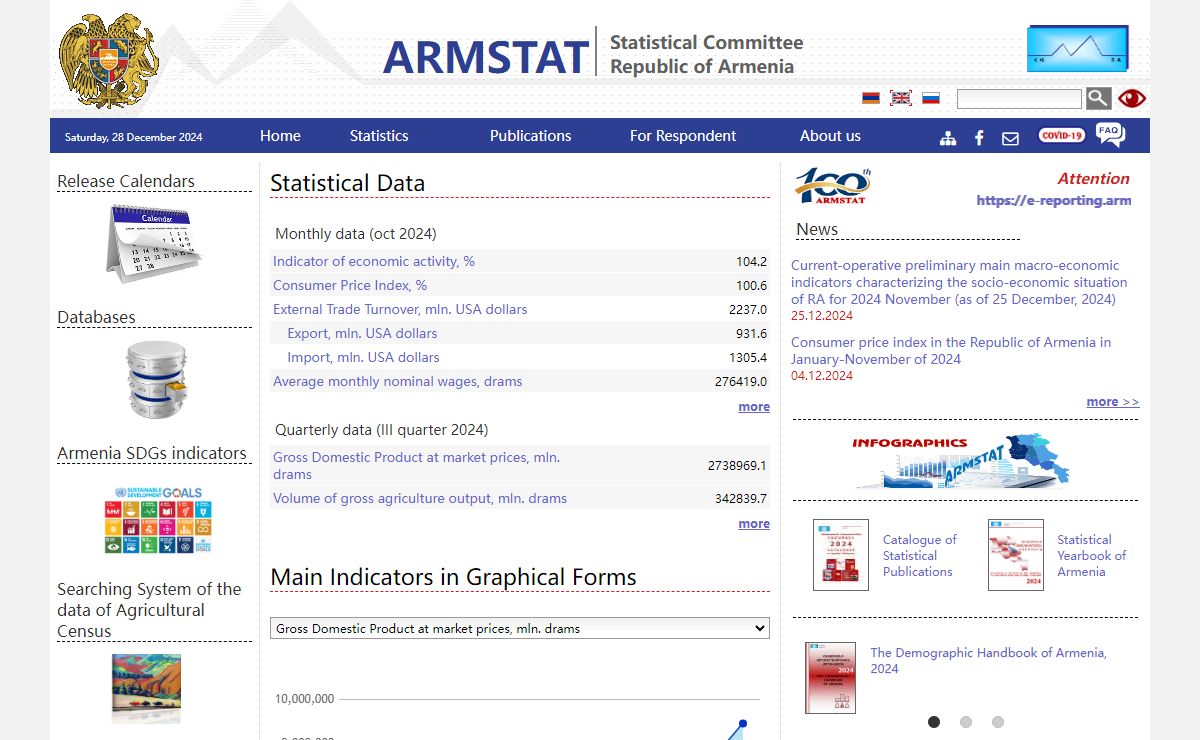The image size is (1200, 740).
Task: Click the COVID-19 badge
Action: coord(1061,136)
